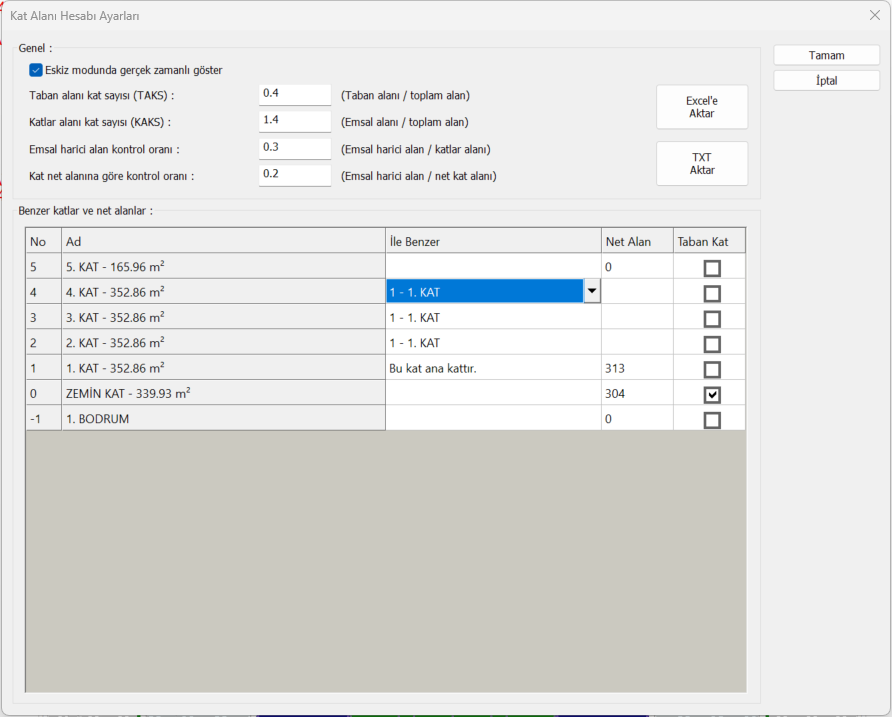
Task: Select İle Benzer cell for 2. KAT
Action: pyautogui.click(x=493, y=343)
